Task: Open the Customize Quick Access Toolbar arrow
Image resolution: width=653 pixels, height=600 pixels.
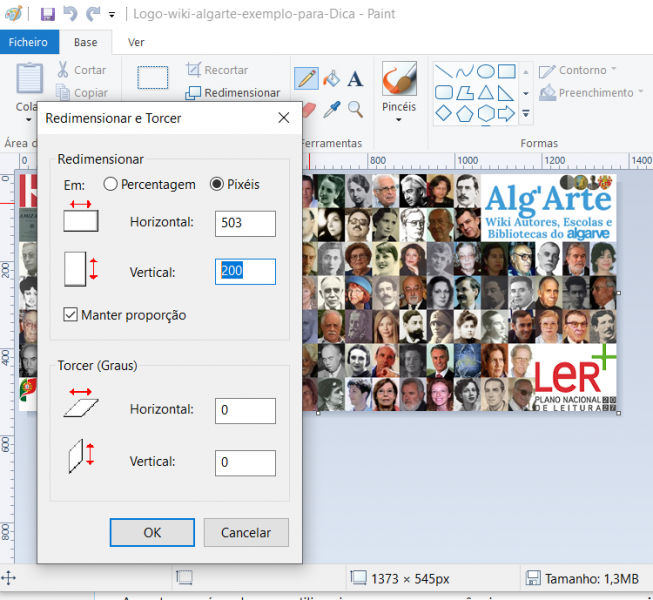Action: 112,15
